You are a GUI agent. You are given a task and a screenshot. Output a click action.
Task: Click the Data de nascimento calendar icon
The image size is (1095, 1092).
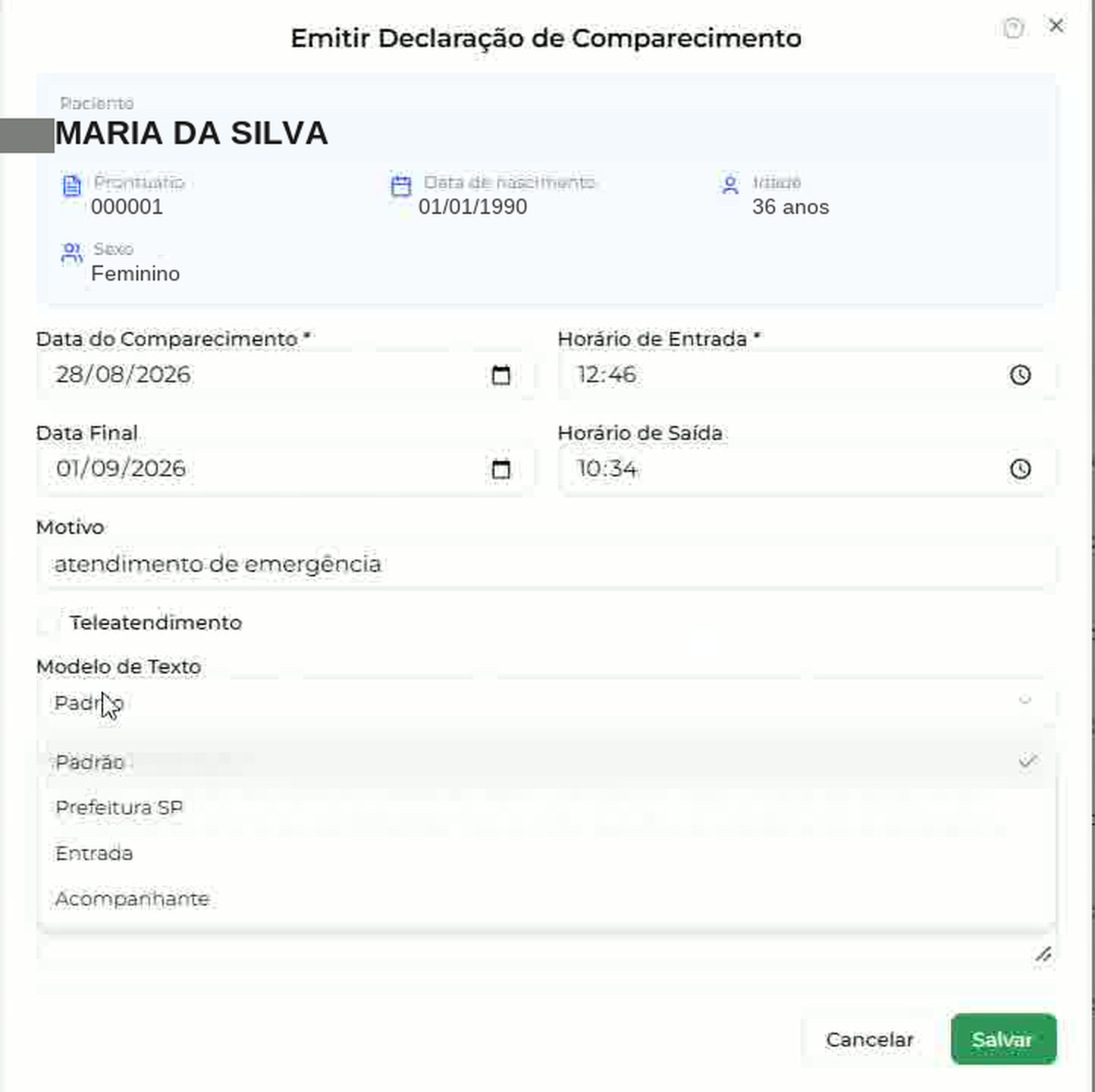point(400,186)
